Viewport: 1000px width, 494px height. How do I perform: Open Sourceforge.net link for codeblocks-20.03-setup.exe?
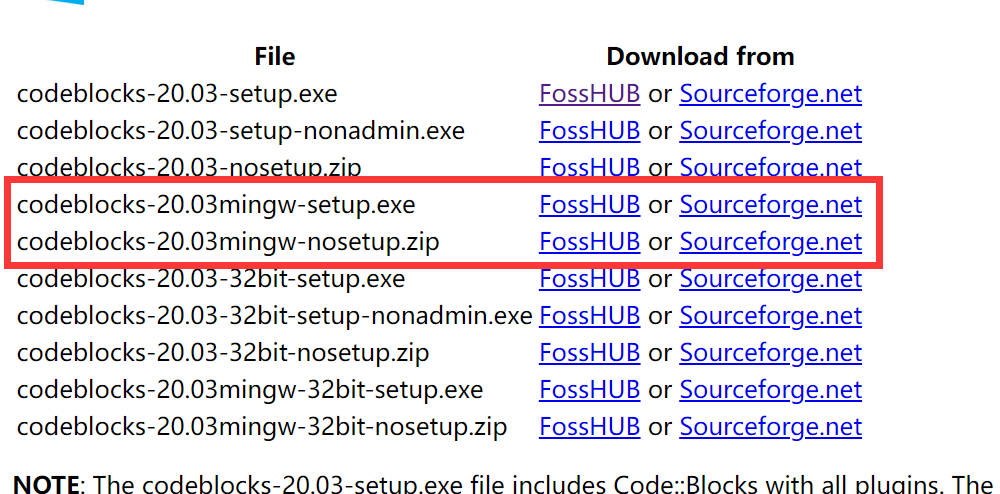pos(770,94)
